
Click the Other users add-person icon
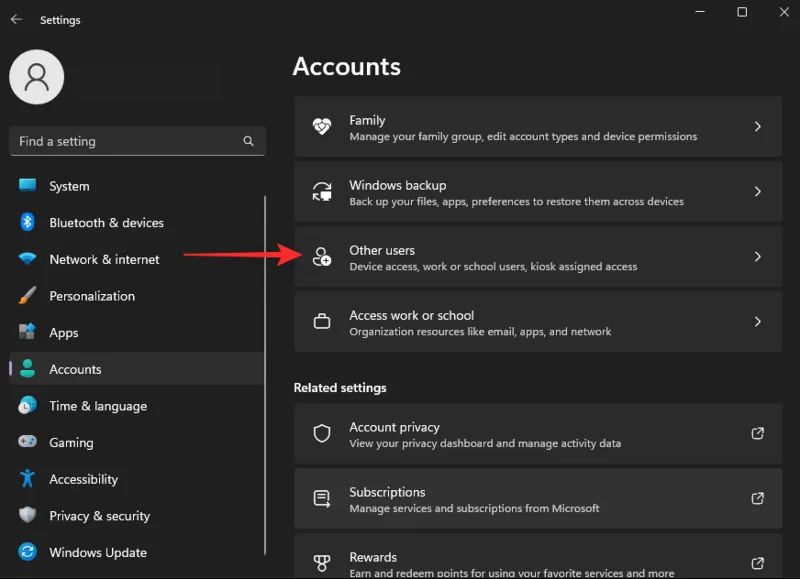(x=322, y=257)
